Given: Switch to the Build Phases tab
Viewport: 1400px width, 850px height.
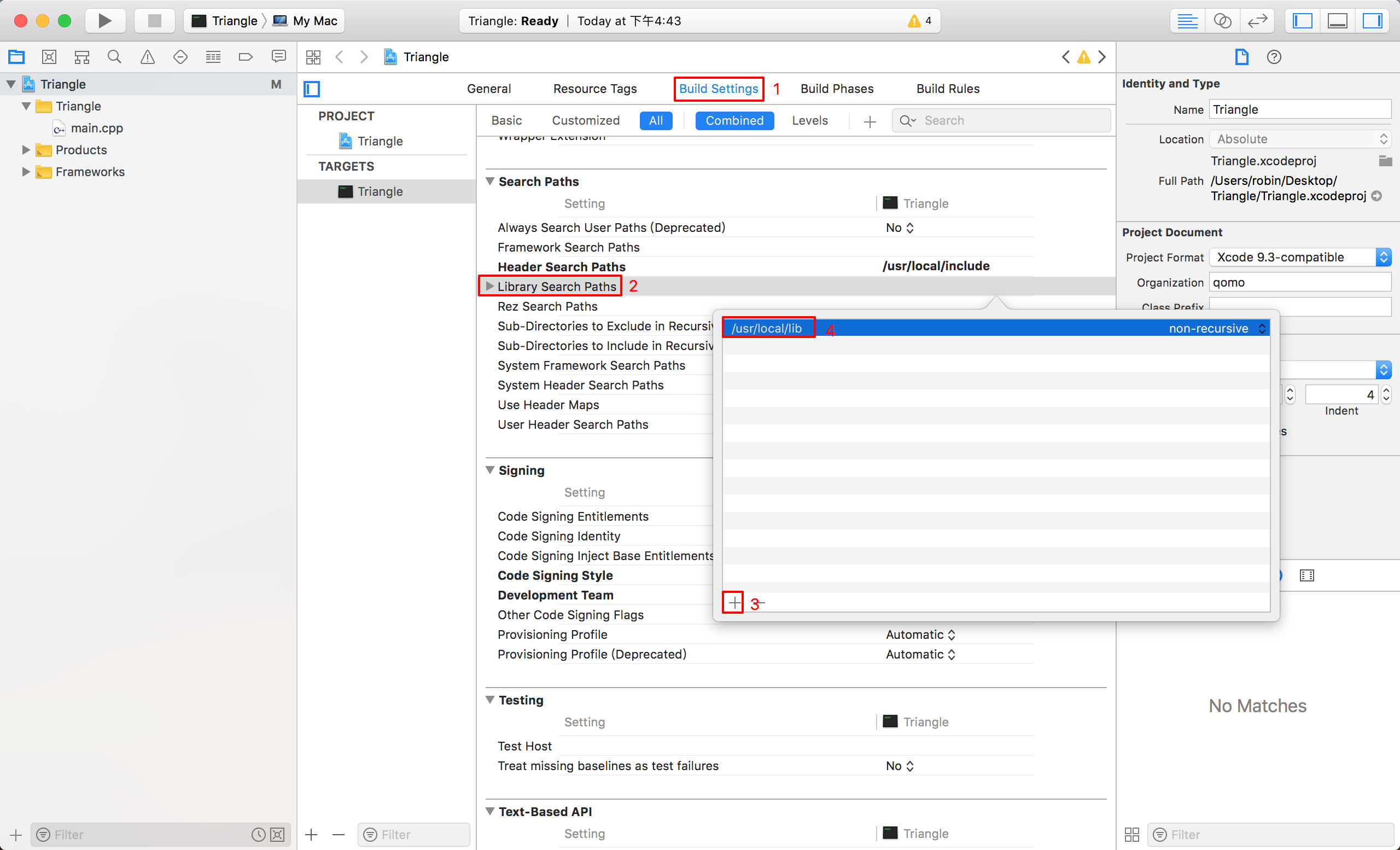Looking at the screenshot, I should pyautogui.click(x=837, y=89).
